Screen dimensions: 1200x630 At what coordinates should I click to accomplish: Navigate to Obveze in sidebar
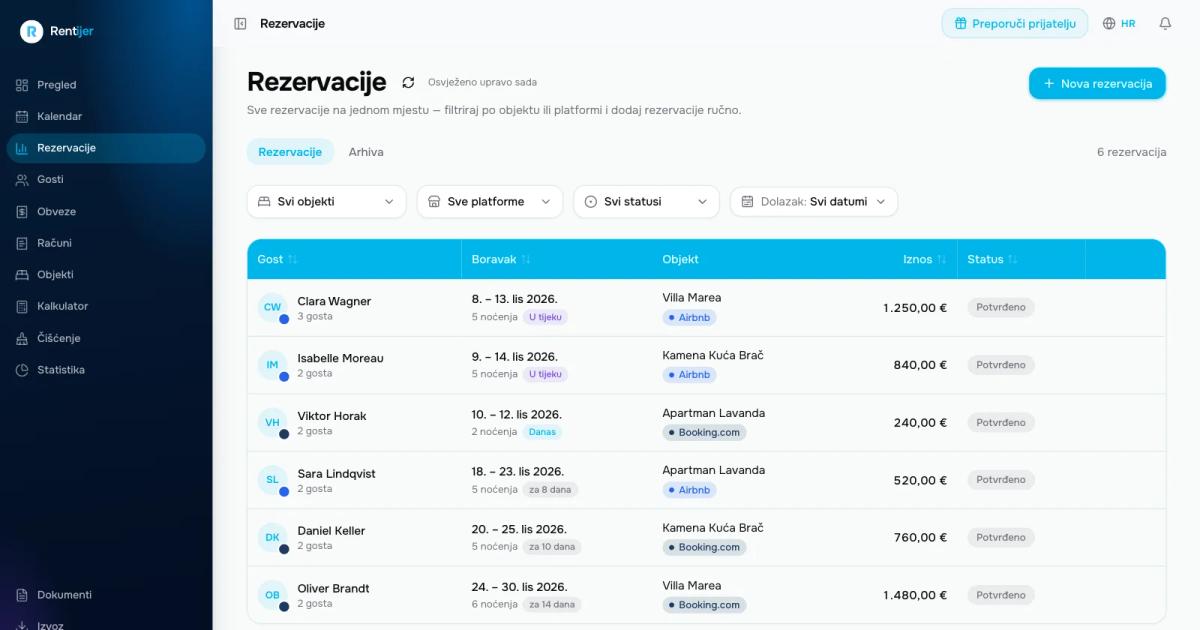[106, 212]
